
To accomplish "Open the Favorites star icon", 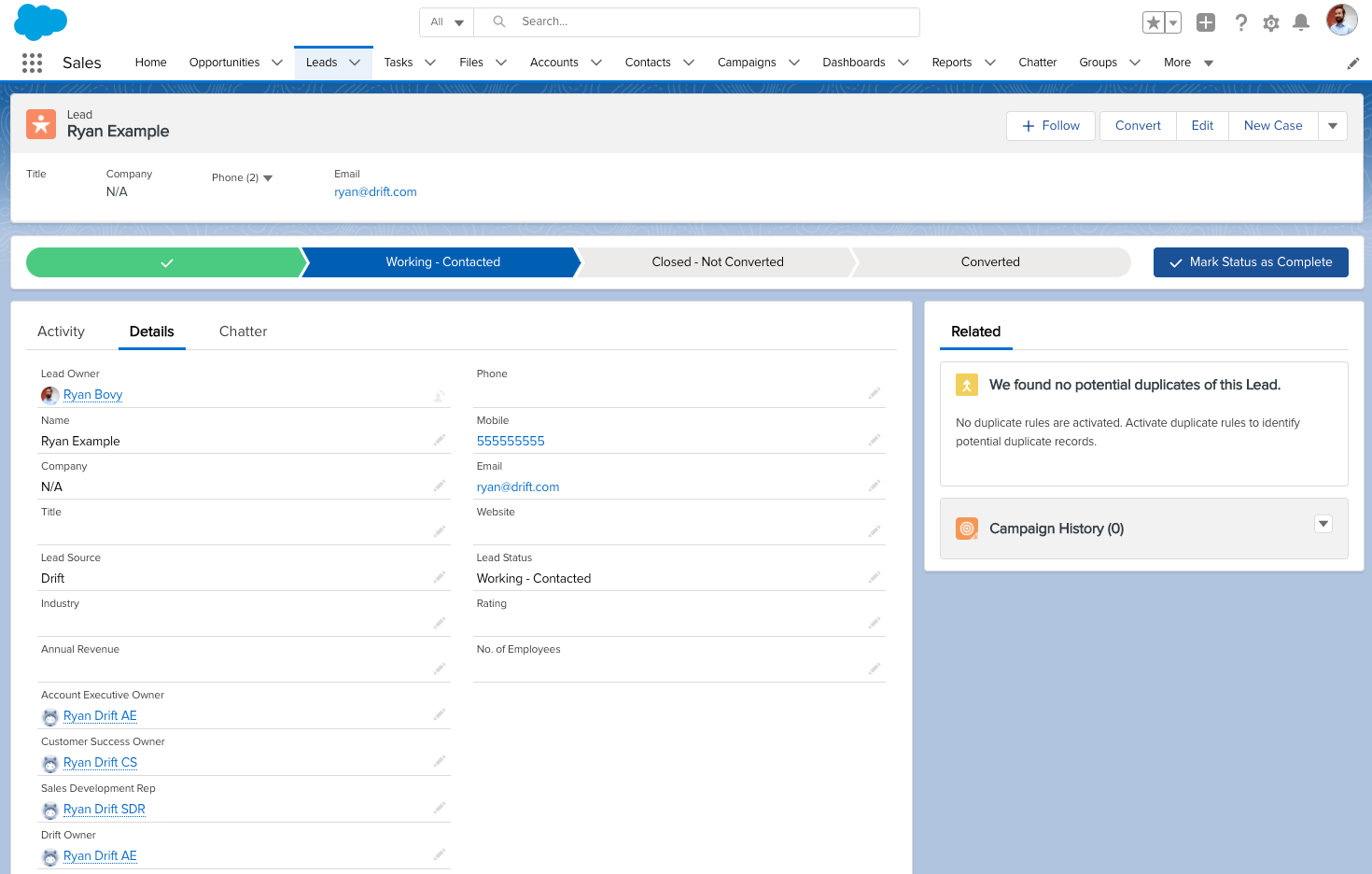I will pyautogui.click(x=1154, y=22).
